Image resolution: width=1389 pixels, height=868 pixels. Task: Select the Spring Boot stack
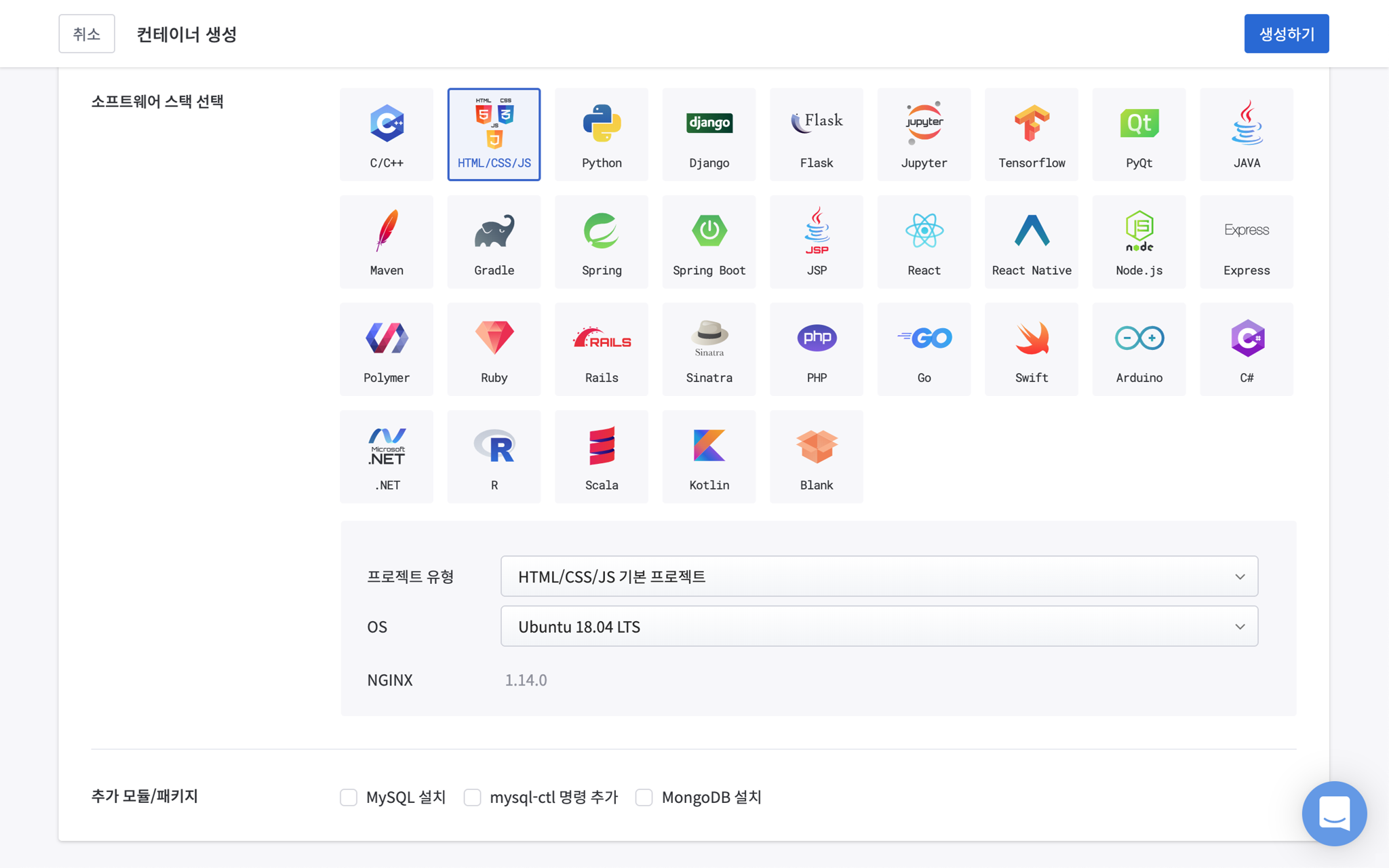click(x=709, y=242)
